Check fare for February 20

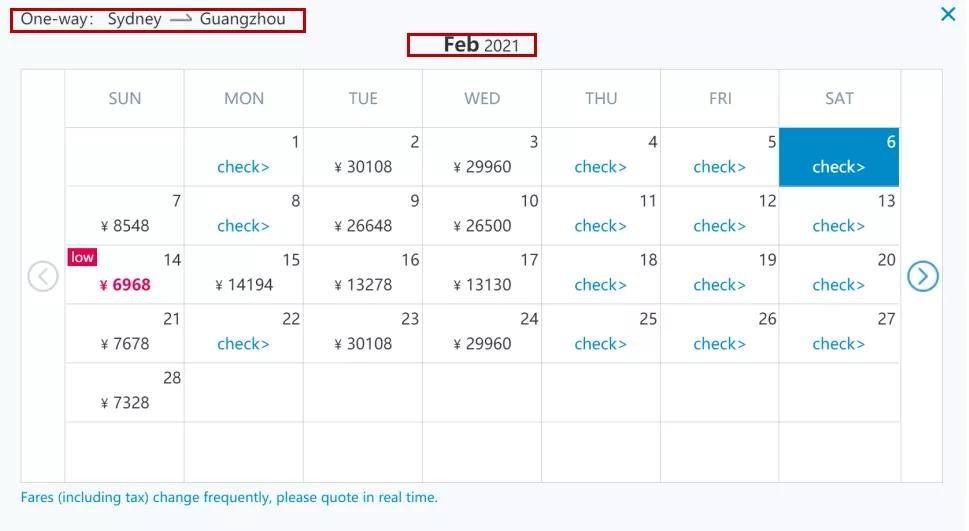click(839, 285)
